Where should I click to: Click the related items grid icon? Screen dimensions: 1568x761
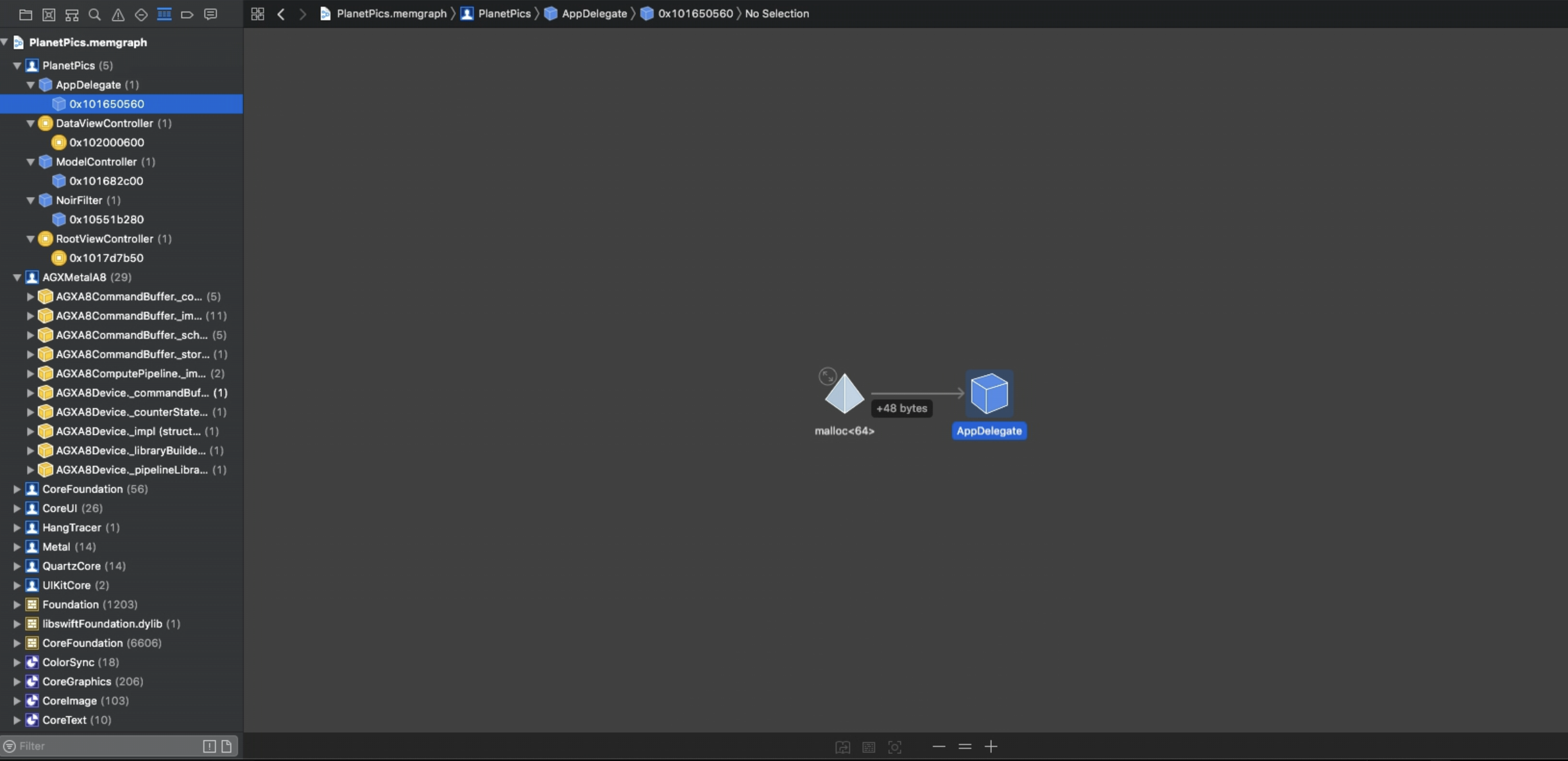click(257, 13)
